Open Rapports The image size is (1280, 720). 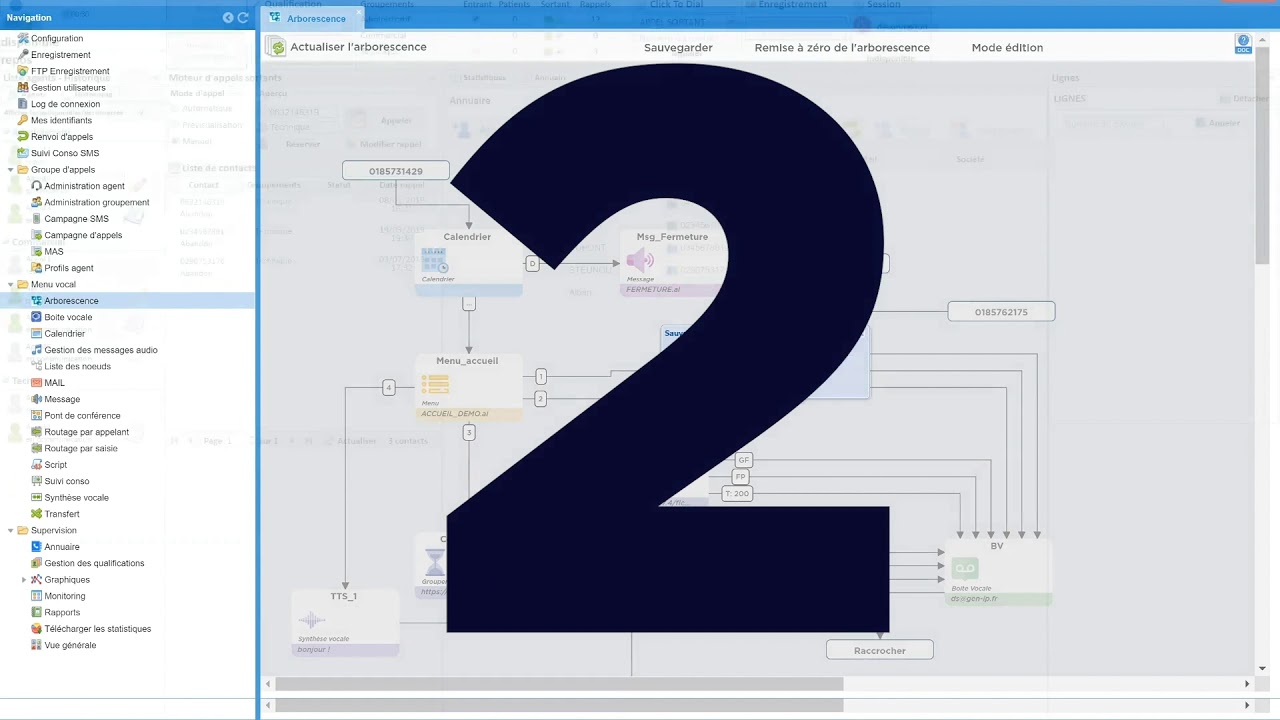tap(62, 612)
